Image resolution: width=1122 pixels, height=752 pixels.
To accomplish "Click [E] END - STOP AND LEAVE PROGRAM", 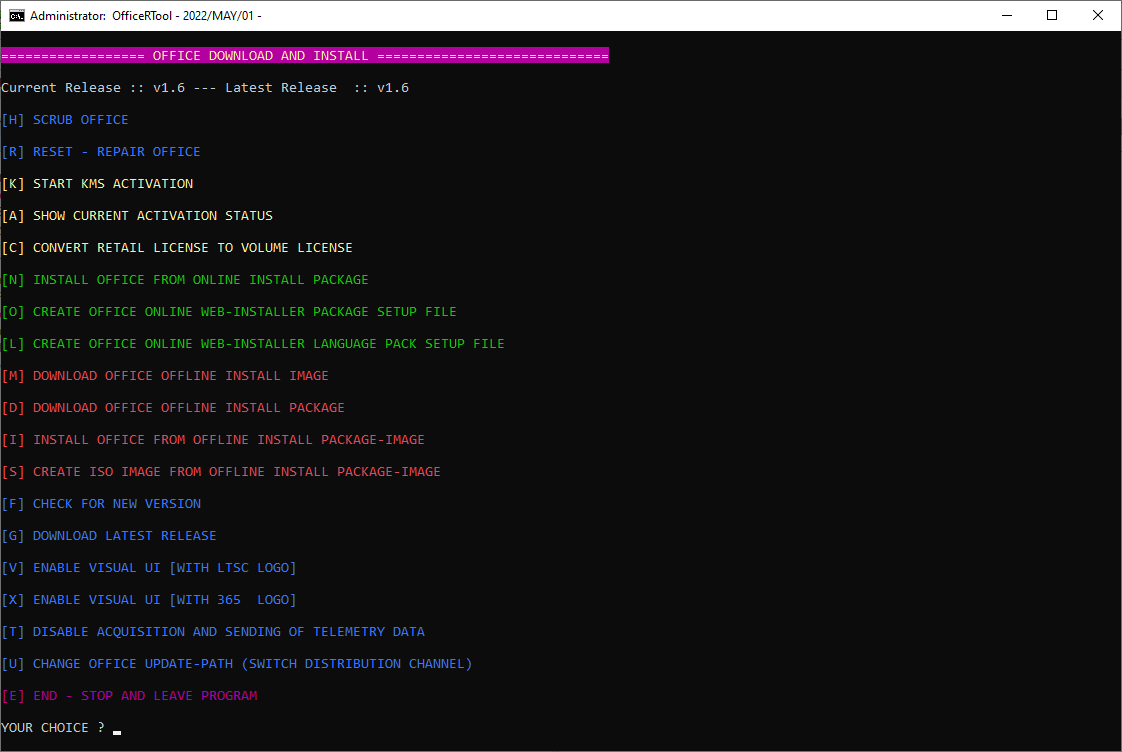I will pos(130,696).
